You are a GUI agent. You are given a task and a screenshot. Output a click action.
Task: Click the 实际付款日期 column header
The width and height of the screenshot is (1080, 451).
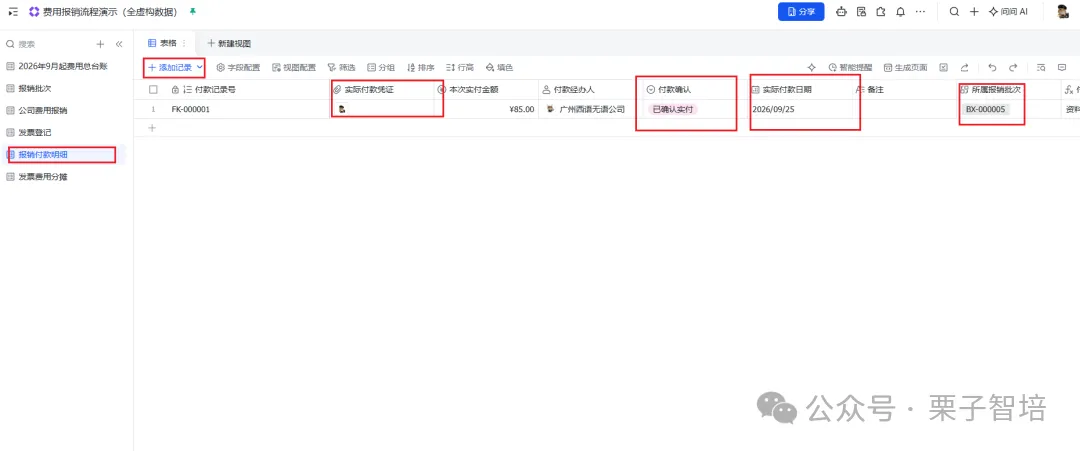pyautogui.click(x=800, y=90)
